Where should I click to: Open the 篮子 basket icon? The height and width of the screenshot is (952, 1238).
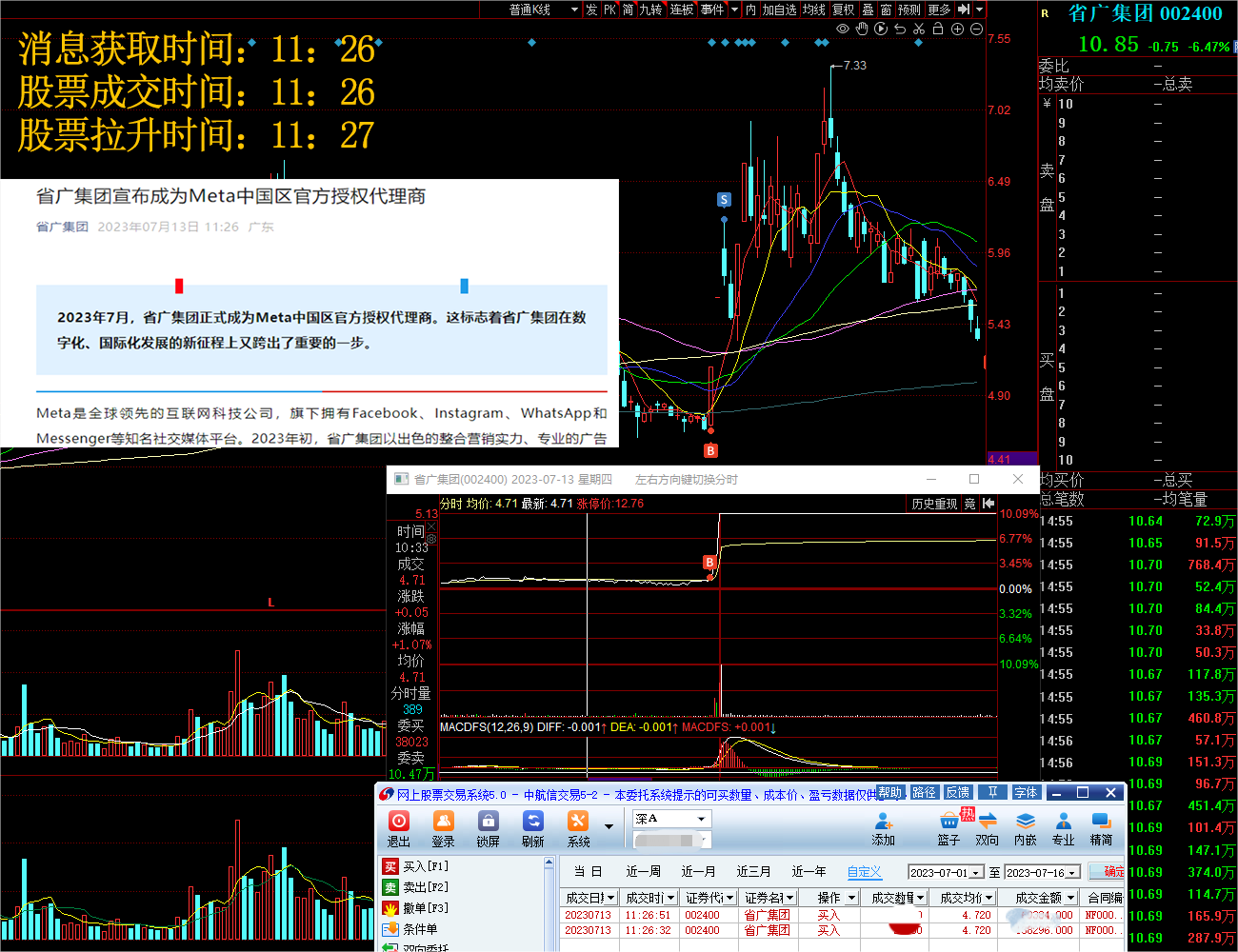point(949,829)
